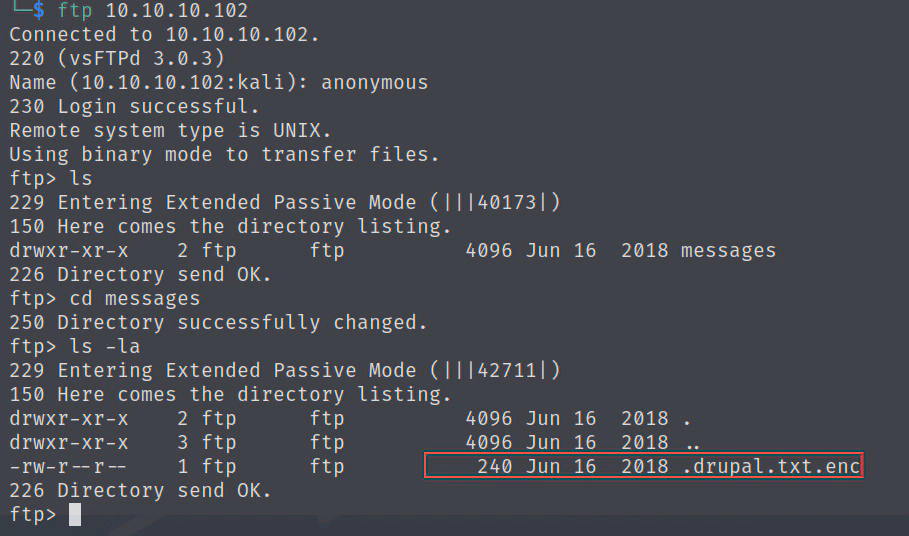This screenshot has width=909, height=536.
Task: Click the Connected to 10.10.10.102 line
Action: pyautogui.click(x=164, y=34)
